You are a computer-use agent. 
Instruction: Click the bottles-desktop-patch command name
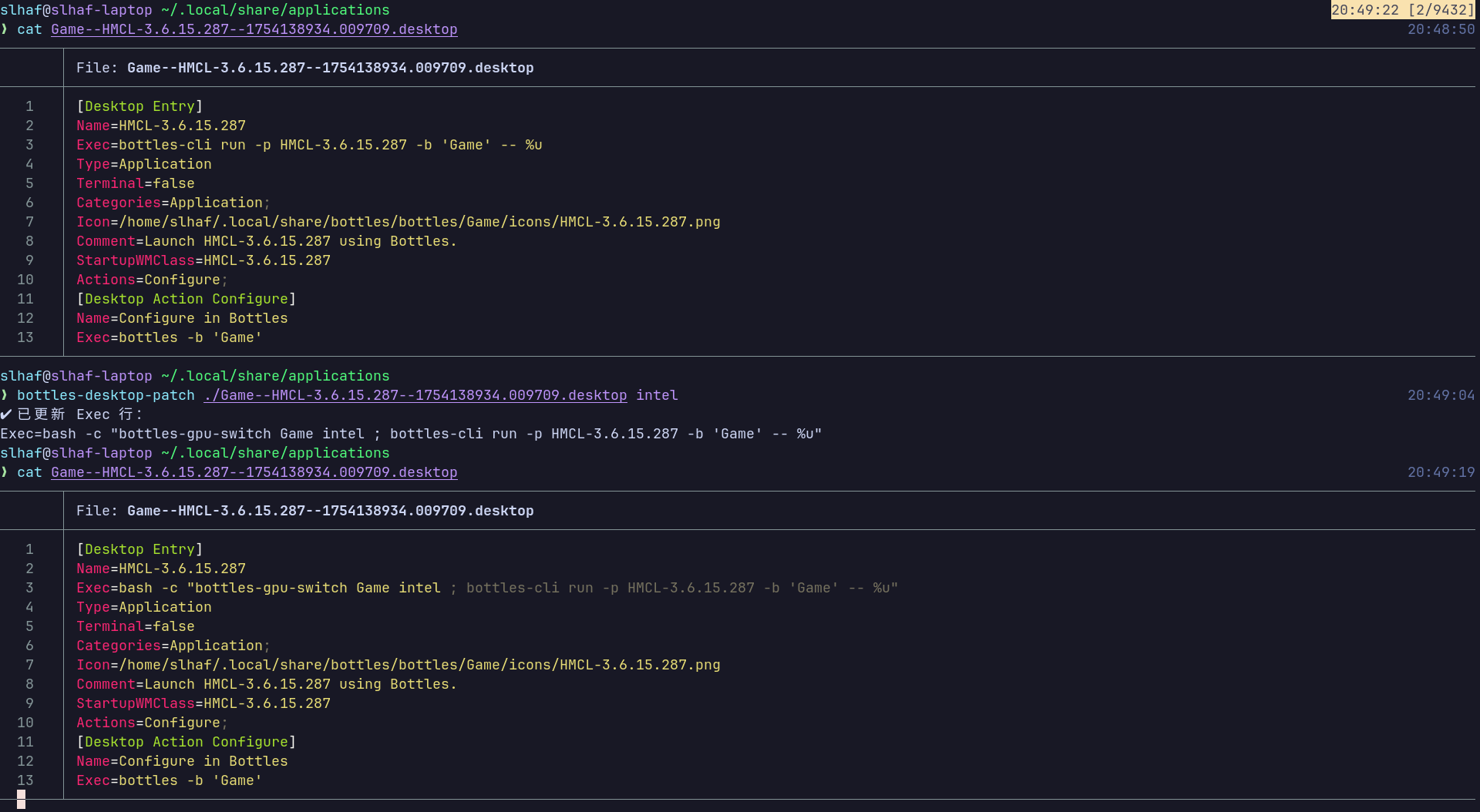click(106, 395)
